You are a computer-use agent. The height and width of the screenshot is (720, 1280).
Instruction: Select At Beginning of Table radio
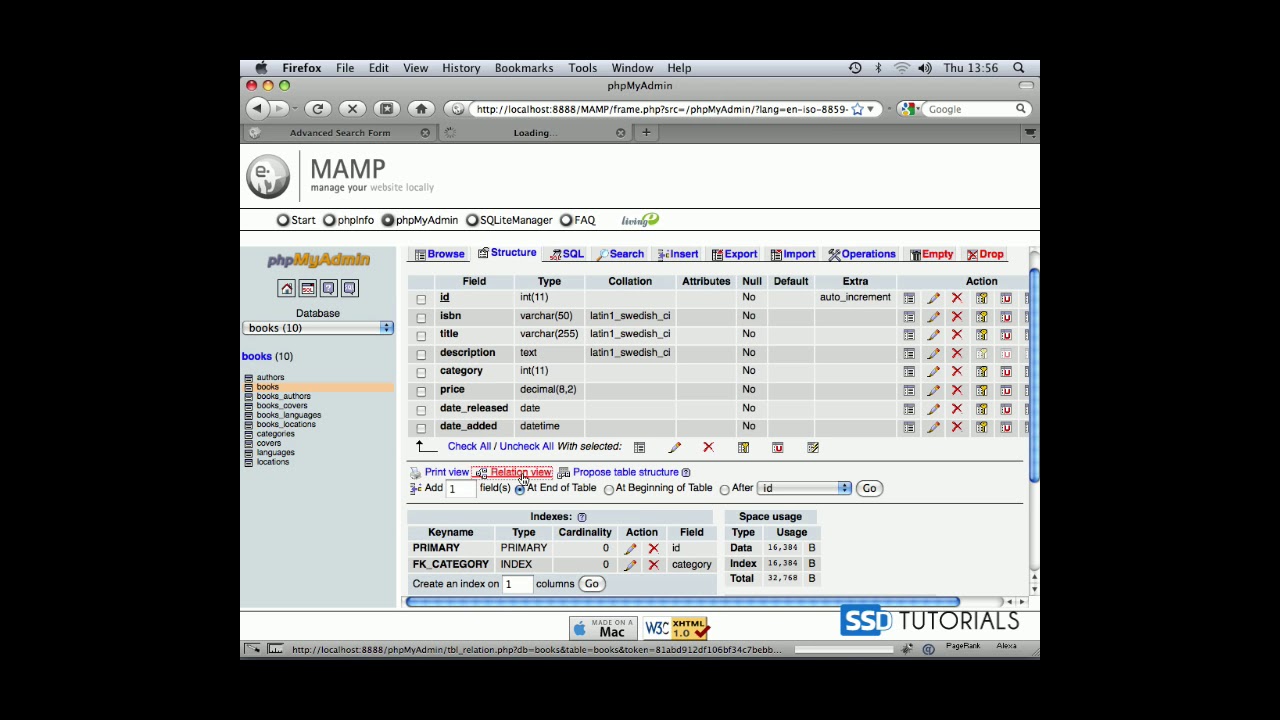coord(609,489)
